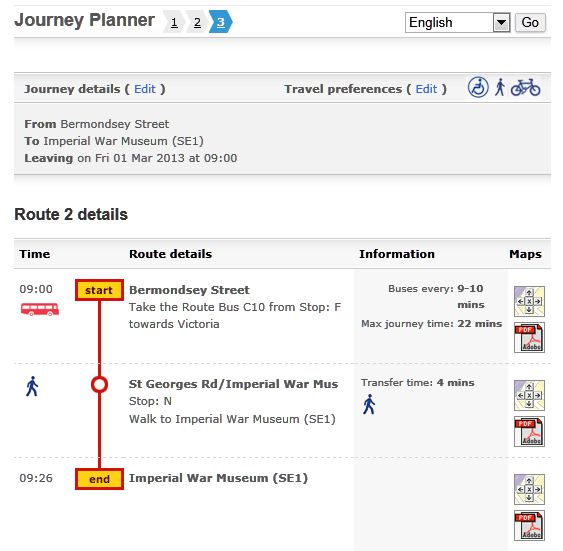This screenshot has height=551, width=563.
Task: Edit the Travel preferences
Action: [426, 89]
